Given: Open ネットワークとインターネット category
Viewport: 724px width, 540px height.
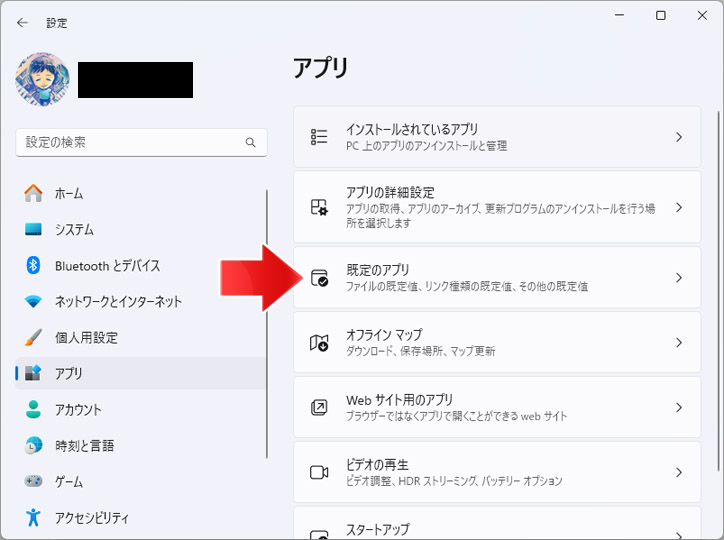Looking at the screenshot, I should [118, 301].
